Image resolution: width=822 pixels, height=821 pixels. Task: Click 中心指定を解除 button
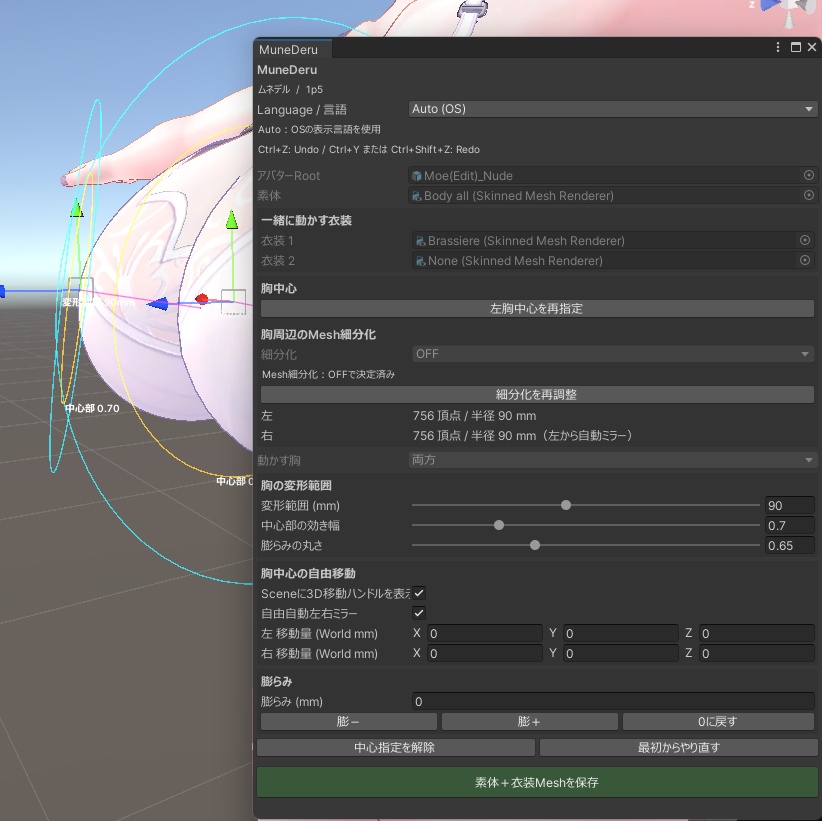395,747
